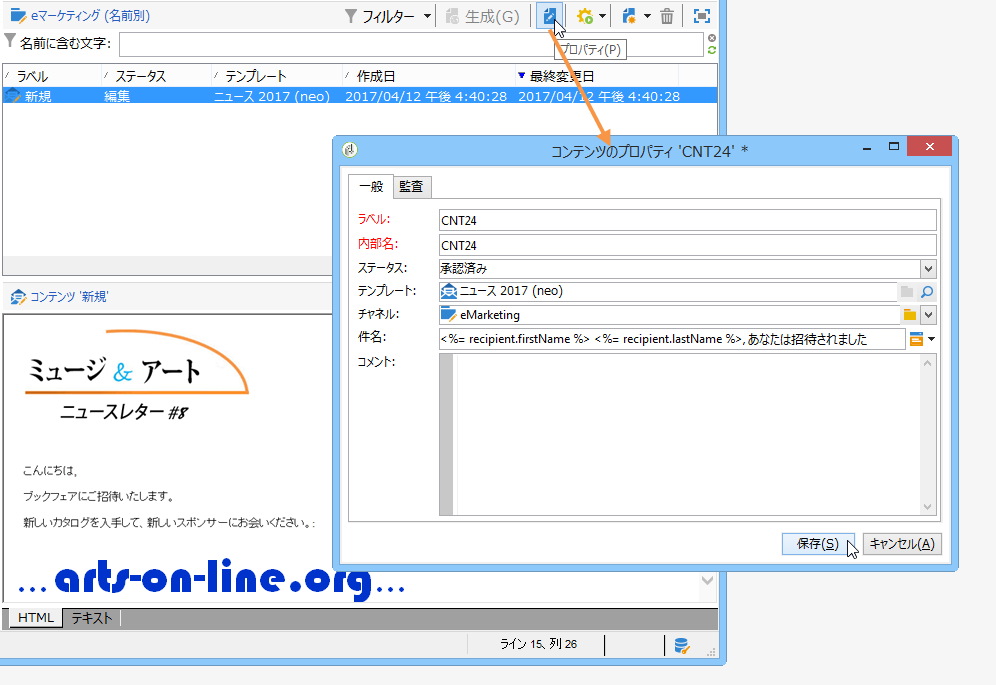This screenshot has height=685, width=996.
Task: Click the yellow gear actions icon
Action: tap(584, 17)
